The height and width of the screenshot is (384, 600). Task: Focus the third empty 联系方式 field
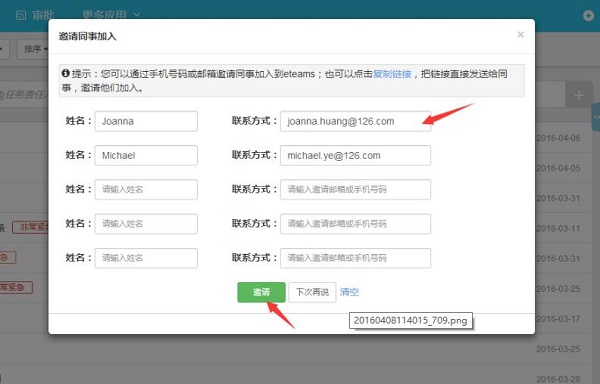[x=355, y=189]
